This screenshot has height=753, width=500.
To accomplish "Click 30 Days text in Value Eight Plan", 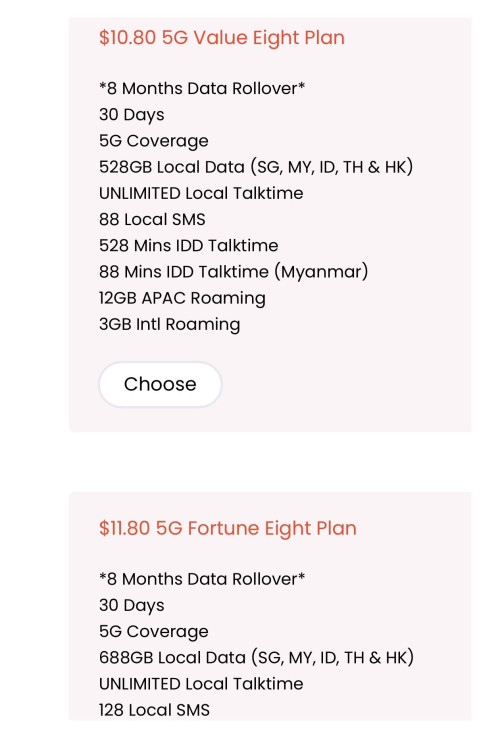I will click(132, 115).
